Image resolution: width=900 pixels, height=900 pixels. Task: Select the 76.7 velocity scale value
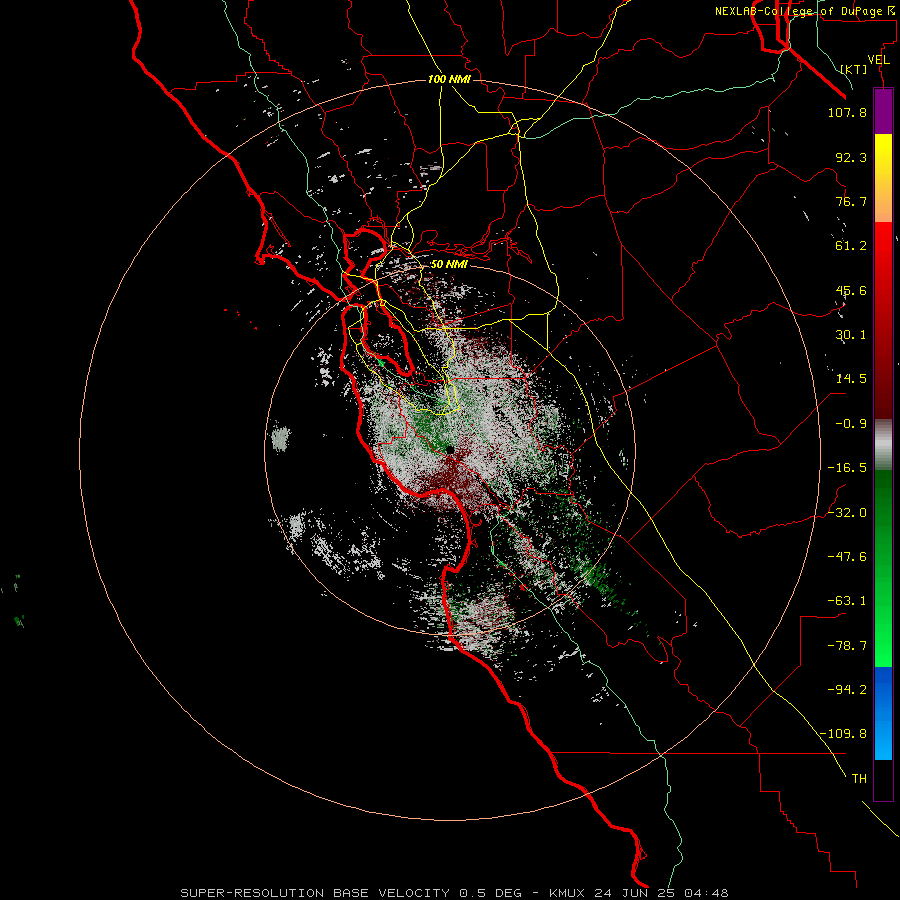(x=851, y=201)
